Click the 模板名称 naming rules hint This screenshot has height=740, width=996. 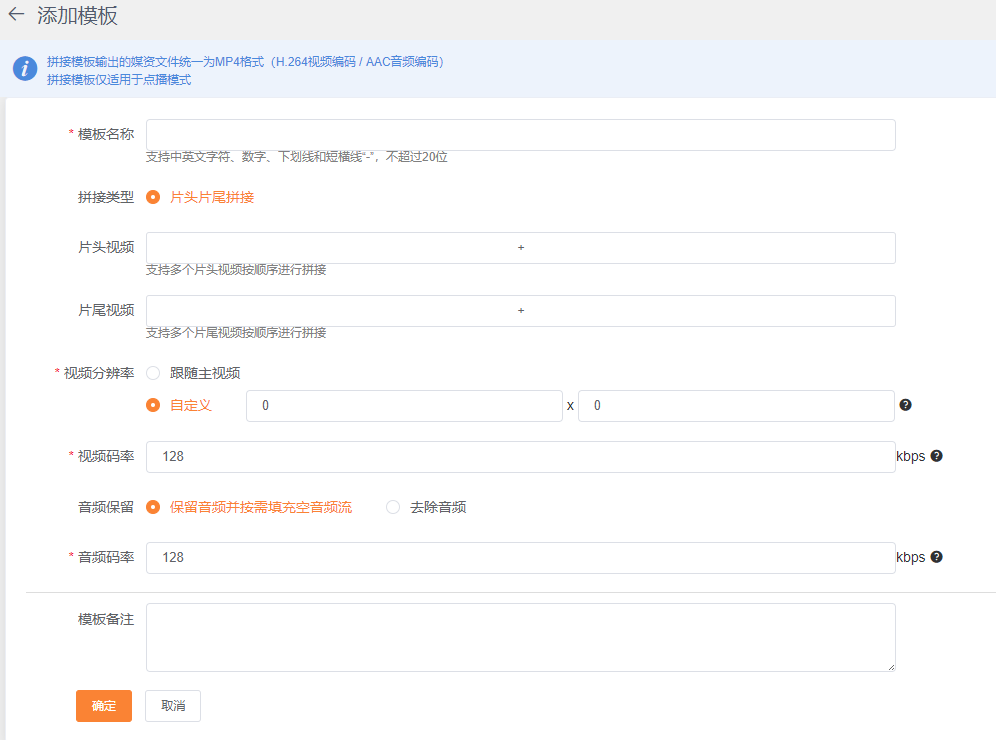(x=297, y=157)
